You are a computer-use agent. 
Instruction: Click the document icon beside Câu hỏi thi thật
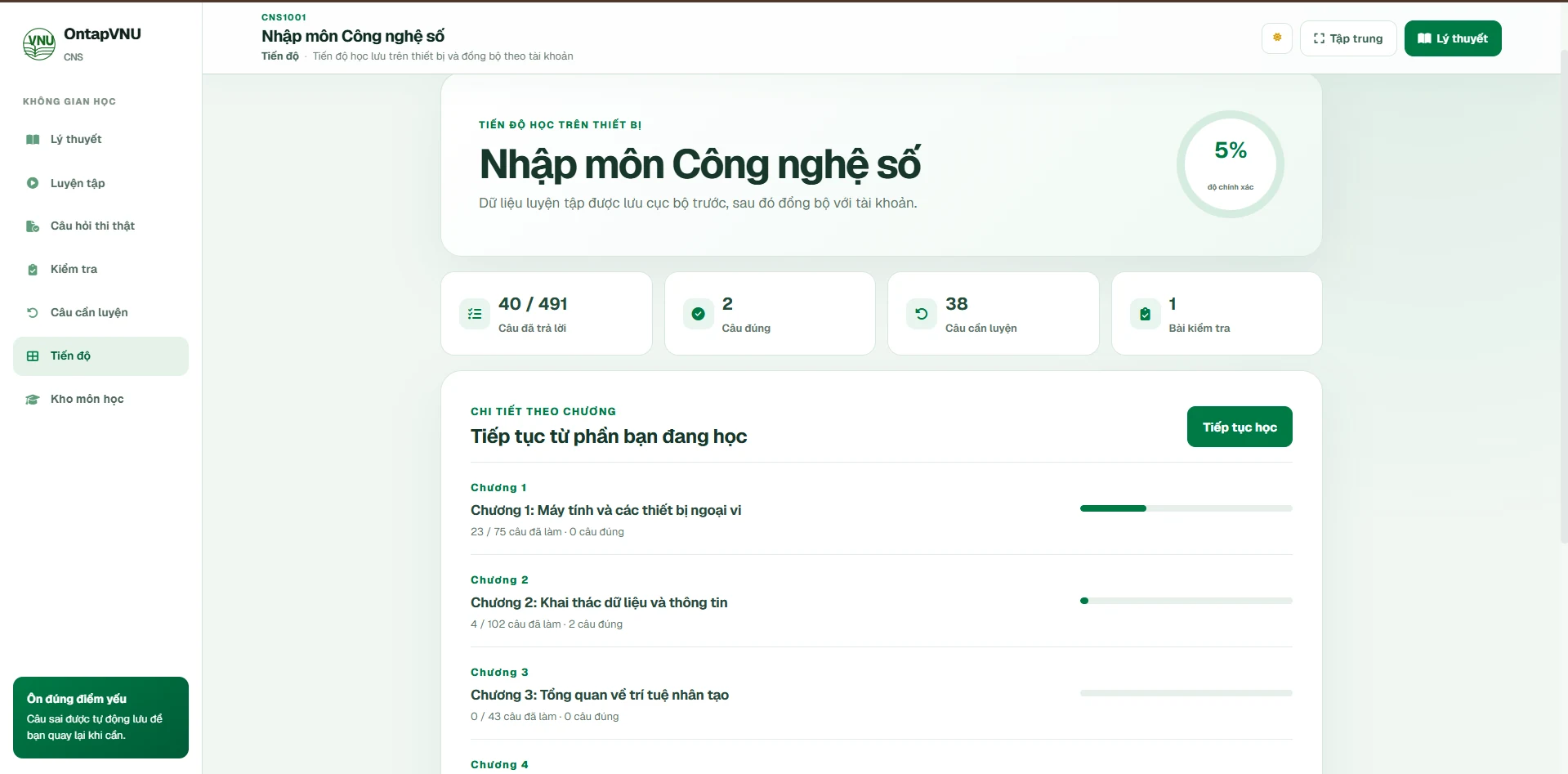click(33, 226)
